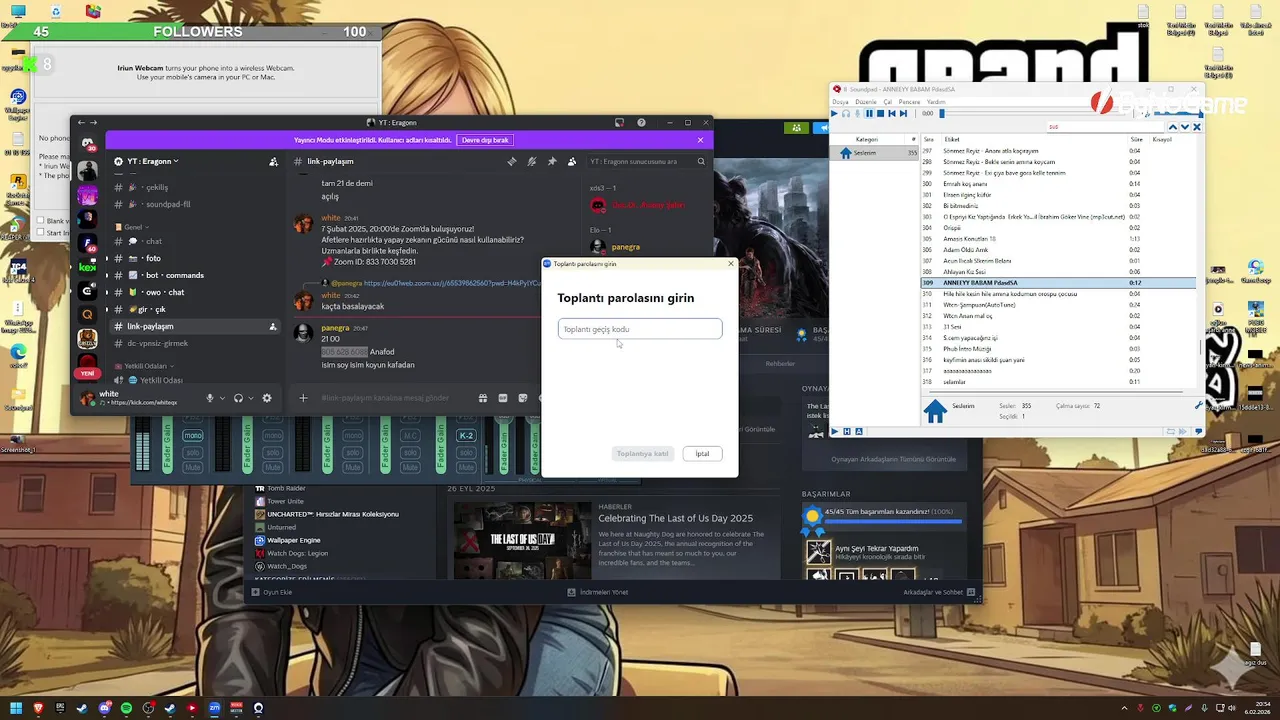Collapse the Yetkili Odaları category
1280x720 pixels.
146,366
